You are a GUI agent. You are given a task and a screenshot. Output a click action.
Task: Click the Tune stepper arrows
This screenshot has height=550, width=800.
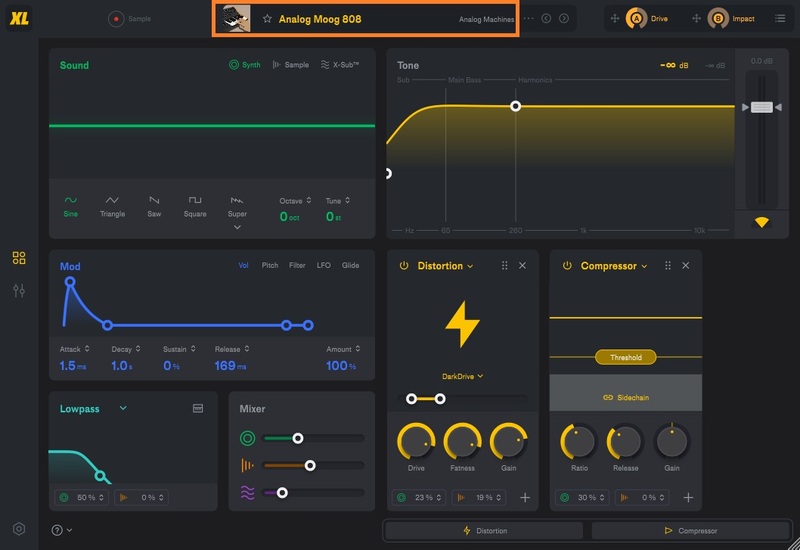click(x=347, y=201)
